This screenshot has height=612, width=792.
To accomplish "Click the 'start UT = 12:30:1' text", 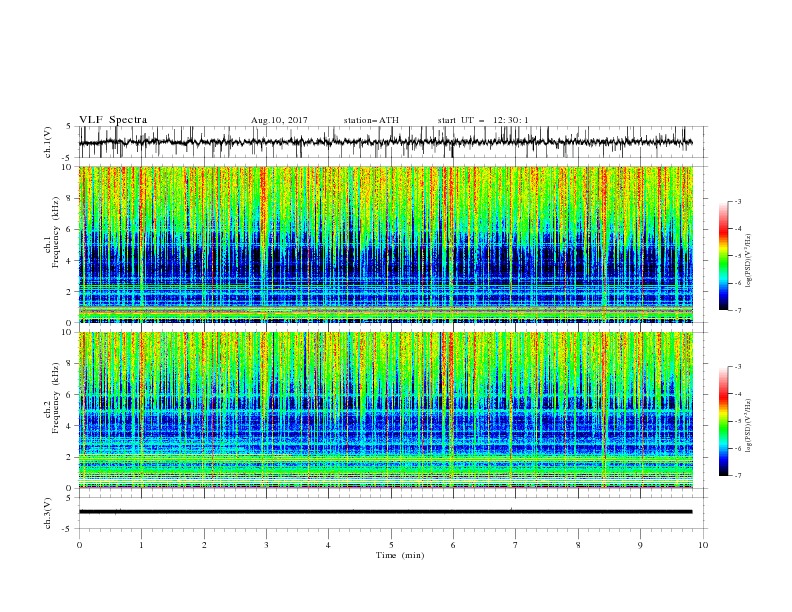I will pos(483,120).
